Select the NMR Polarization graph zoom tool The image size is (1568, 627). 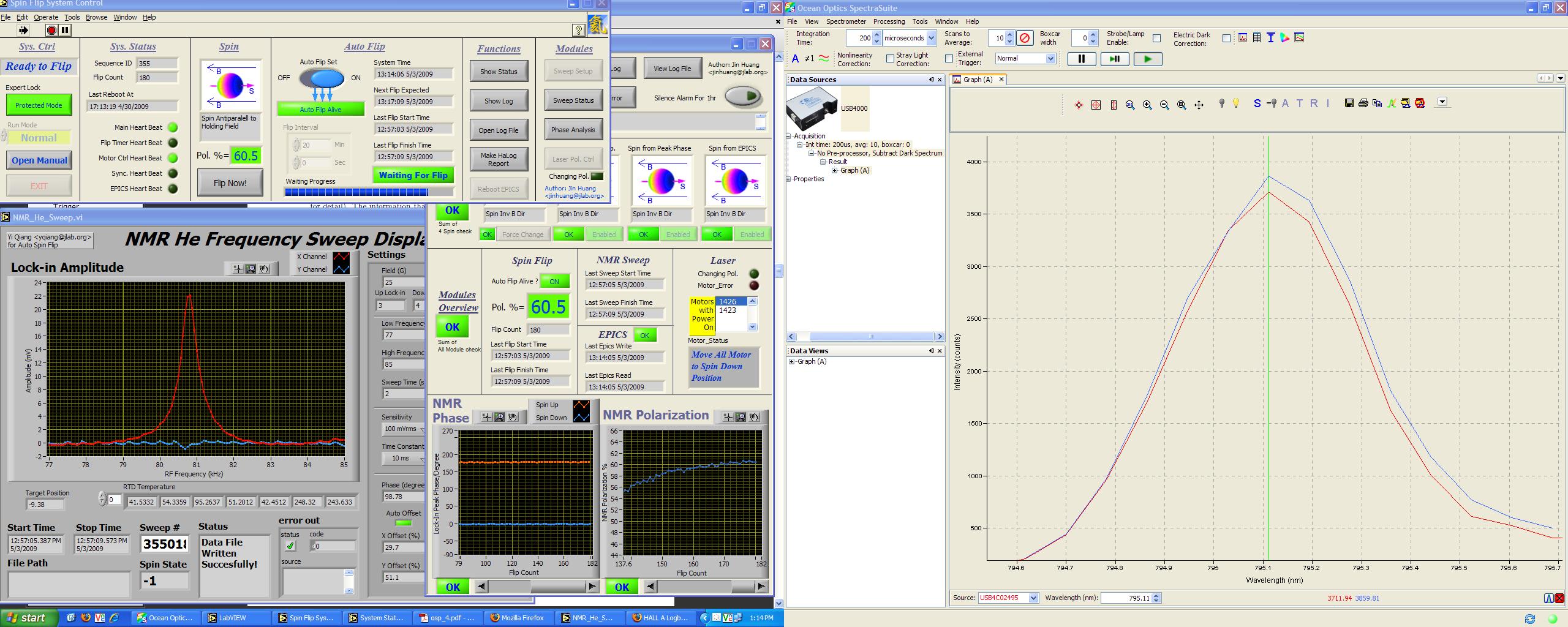(741, 417)
